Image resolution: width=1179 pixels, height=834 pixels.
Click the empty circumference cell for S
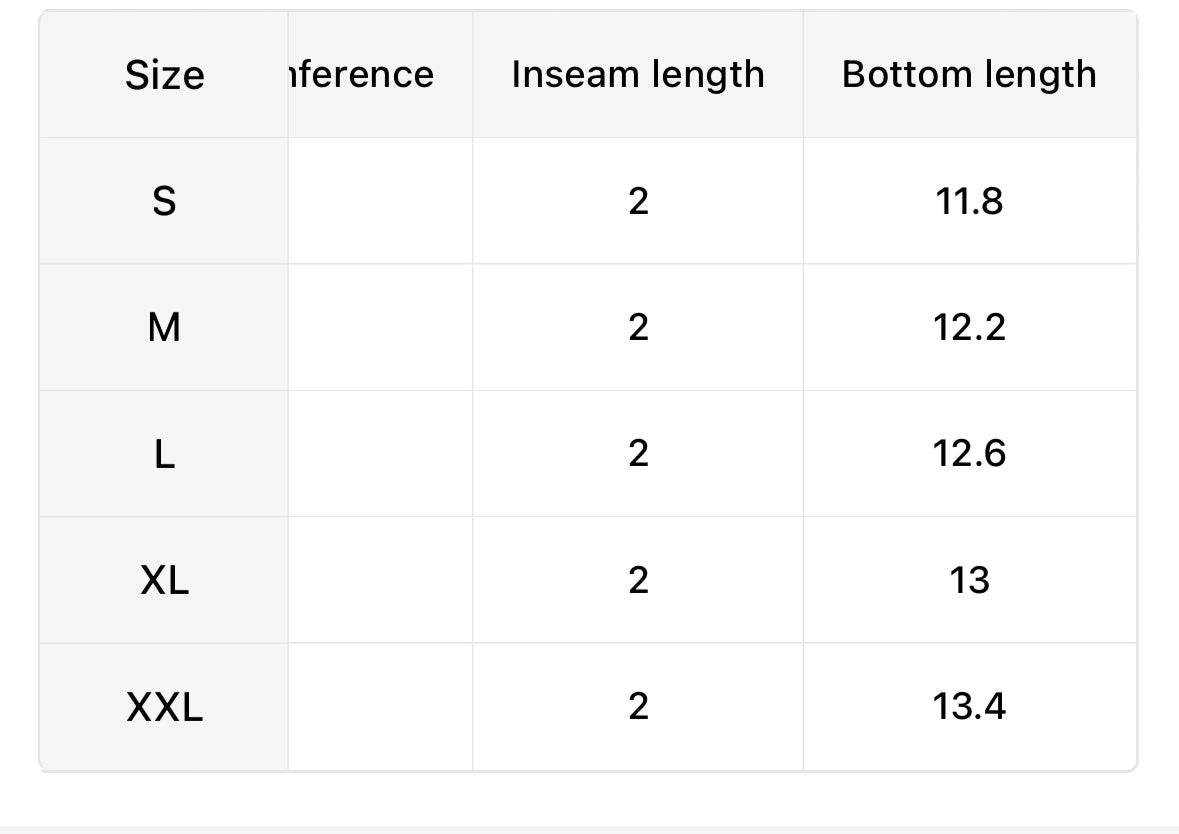pos(380,201)
